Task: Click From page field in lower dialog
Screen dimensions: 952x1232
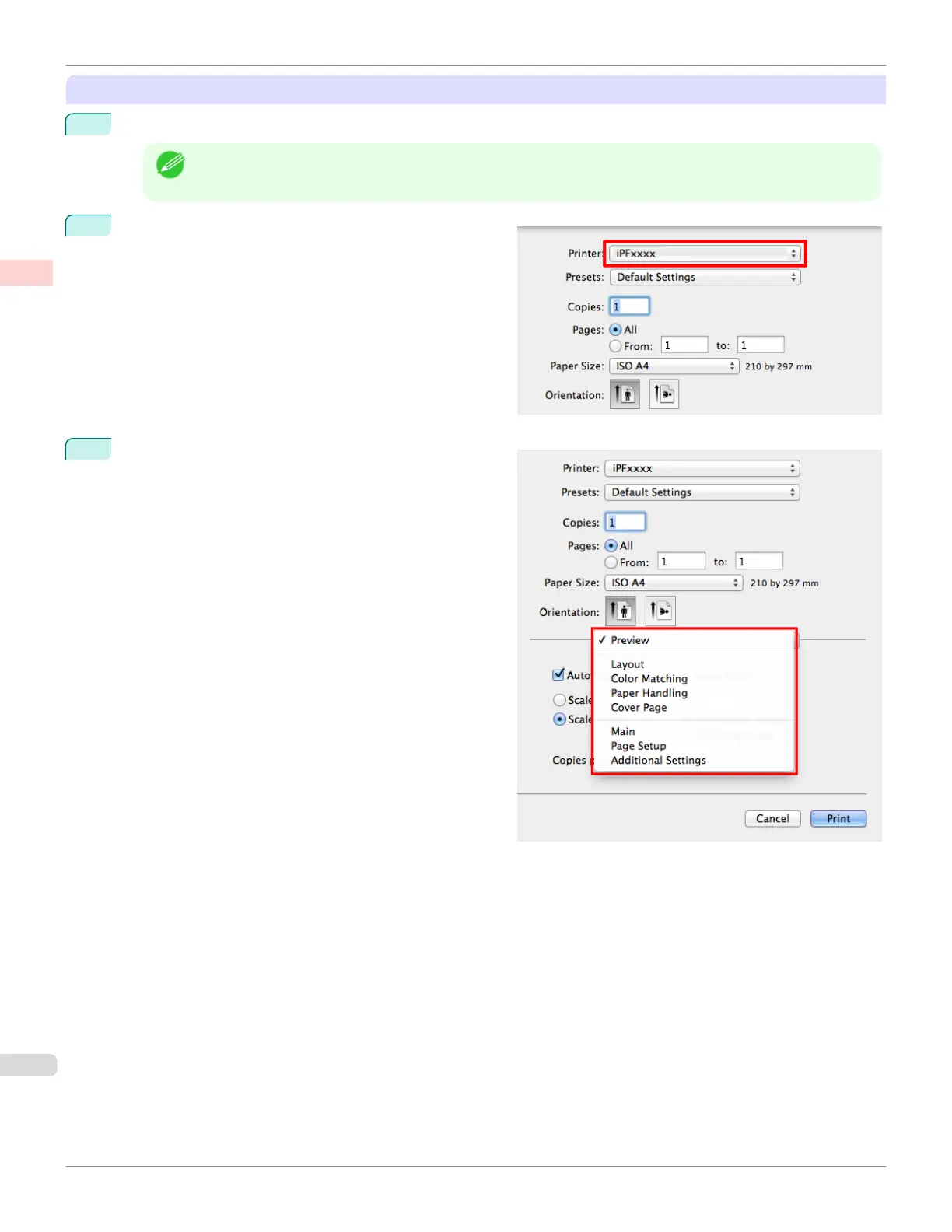Action: [x=681, y=562]
